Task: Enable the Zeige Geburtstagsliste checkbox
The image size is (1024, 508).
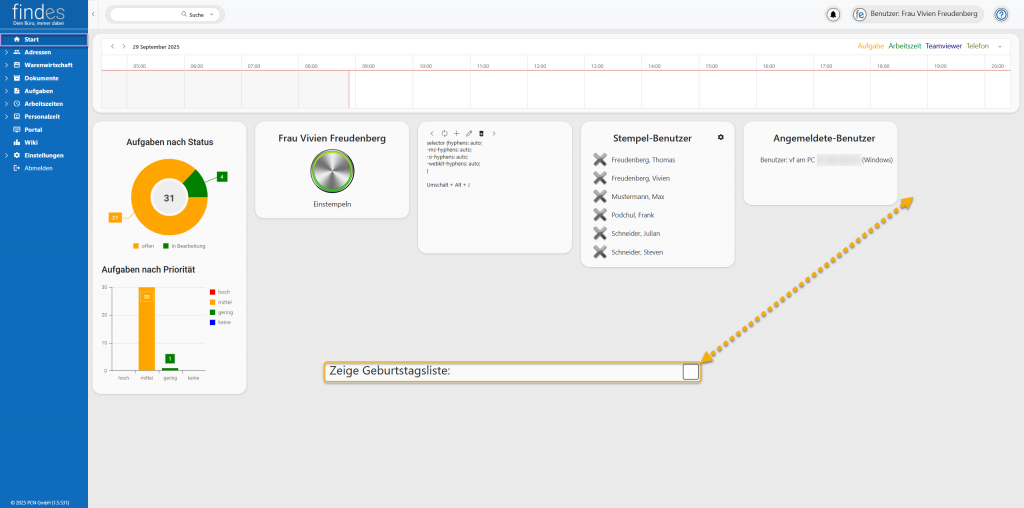Action: tap(690, 372)
